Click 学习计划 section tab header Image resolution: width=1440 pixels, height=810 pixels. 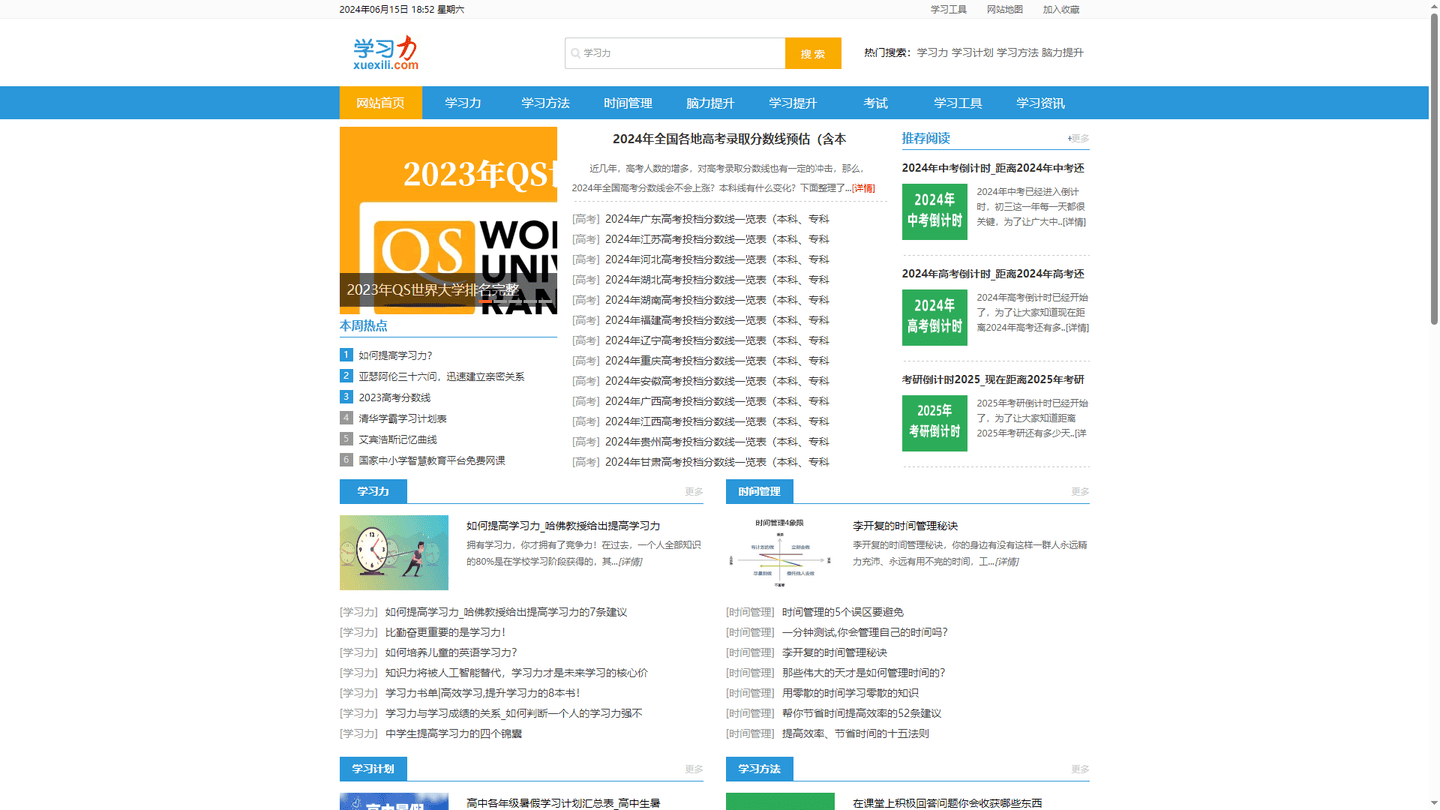coord(373,768)
